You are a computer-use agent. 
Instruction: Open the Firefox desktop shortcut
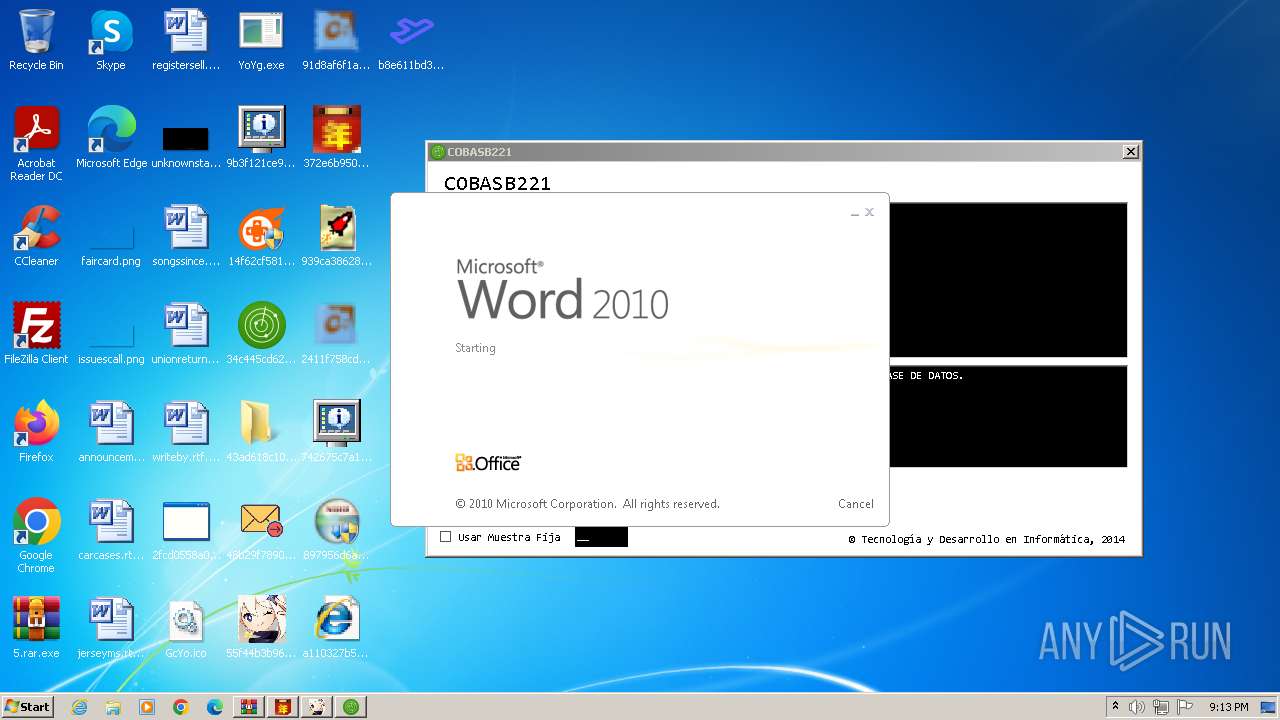tap(36, 432)
